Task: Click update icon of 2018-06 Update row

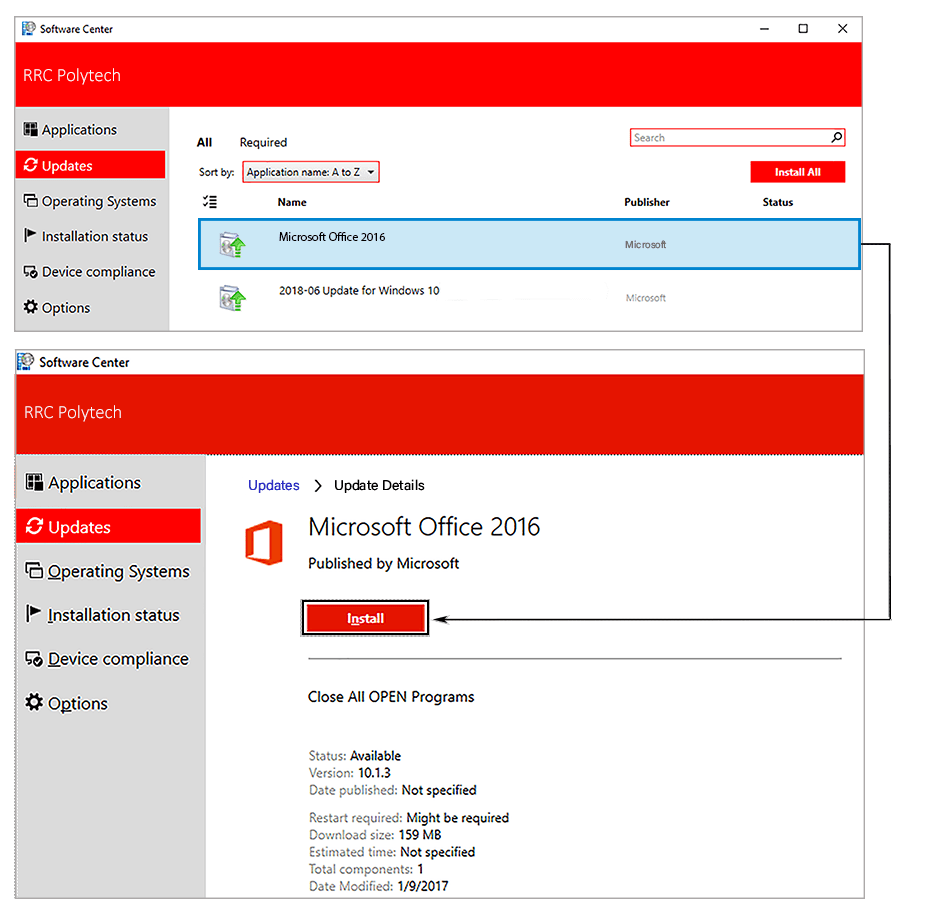Action: pyautogui.click(x=232, y=298)
